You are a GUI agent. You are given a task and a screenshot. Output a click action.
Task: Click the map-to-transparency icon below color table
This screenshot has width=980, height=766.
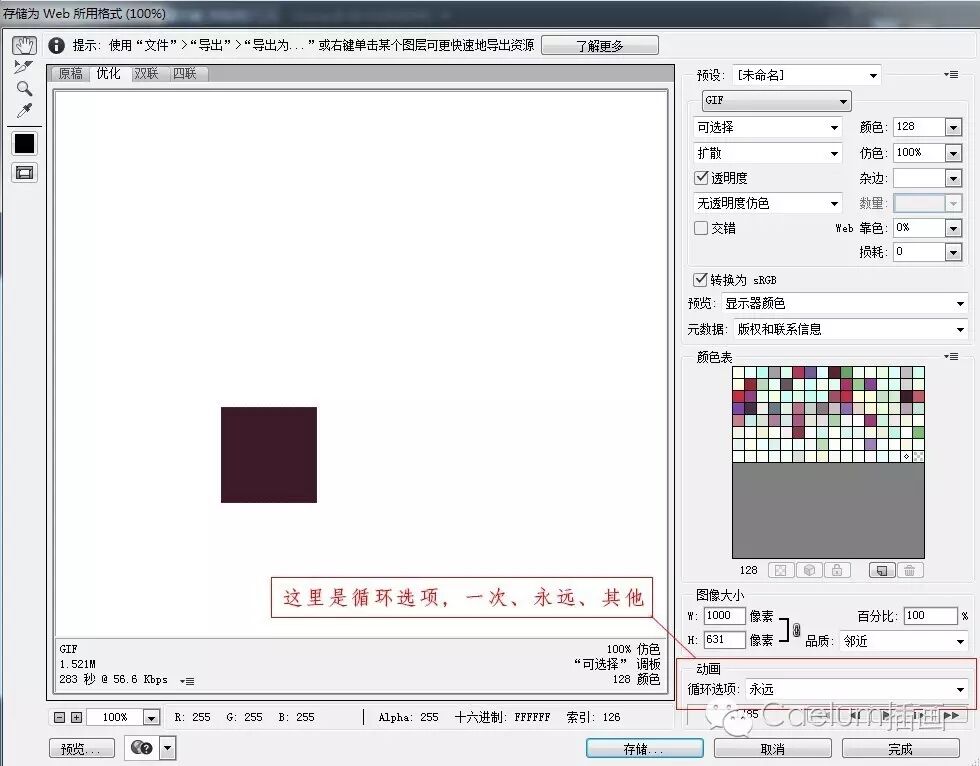pyautogui.click(x=779, y=570)
